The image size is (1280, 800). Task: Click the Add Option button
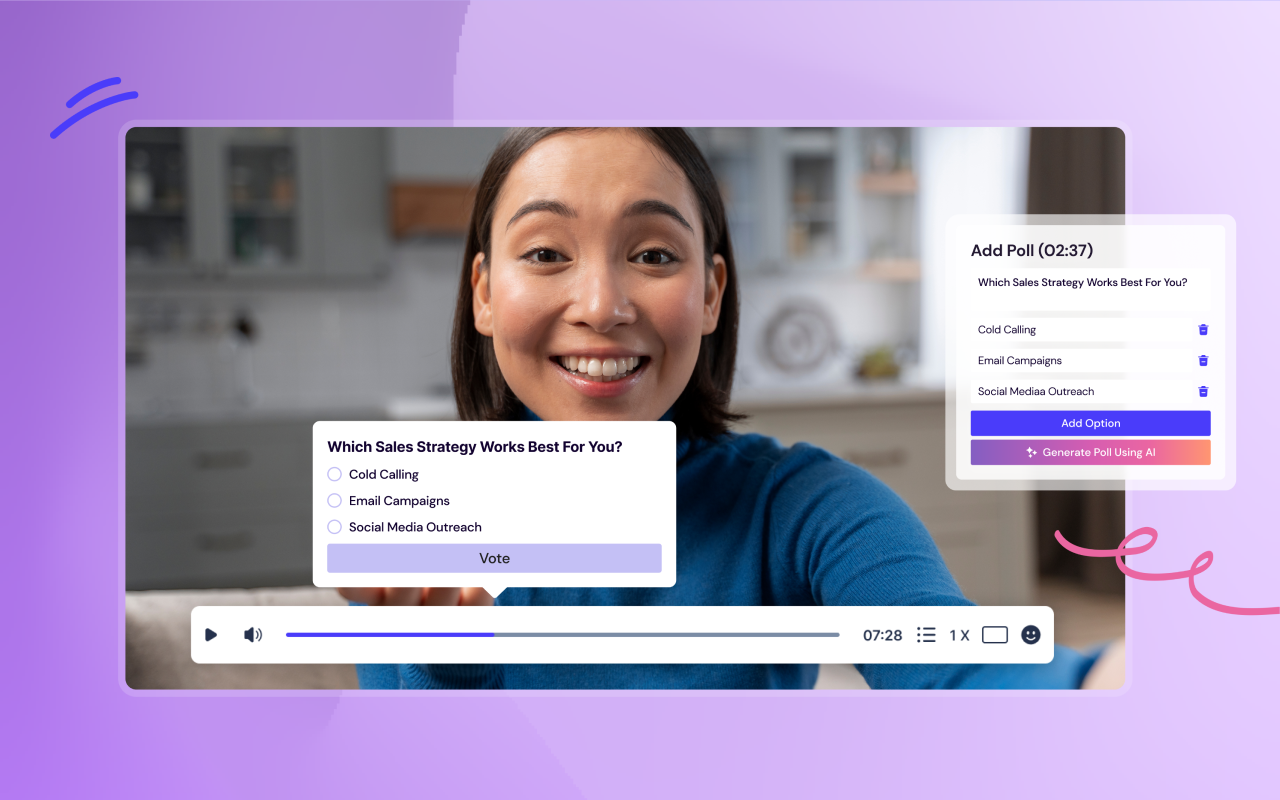click(x=1091, y=423)
